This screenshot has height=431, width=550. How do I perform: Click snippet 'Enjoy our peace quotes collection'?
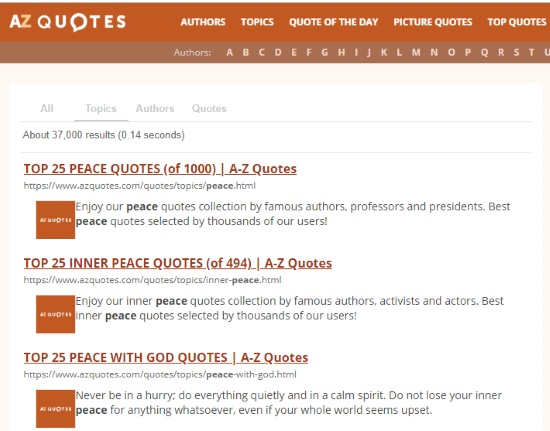tap(293, 214)
